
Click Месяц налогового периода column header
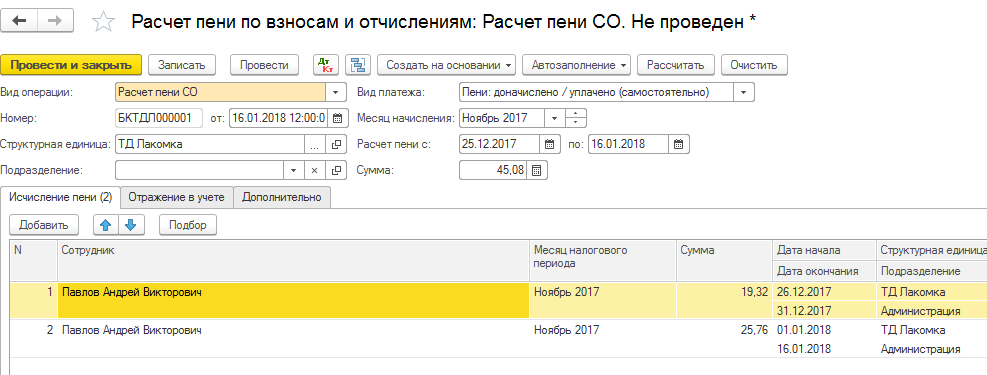pos(603,260)
